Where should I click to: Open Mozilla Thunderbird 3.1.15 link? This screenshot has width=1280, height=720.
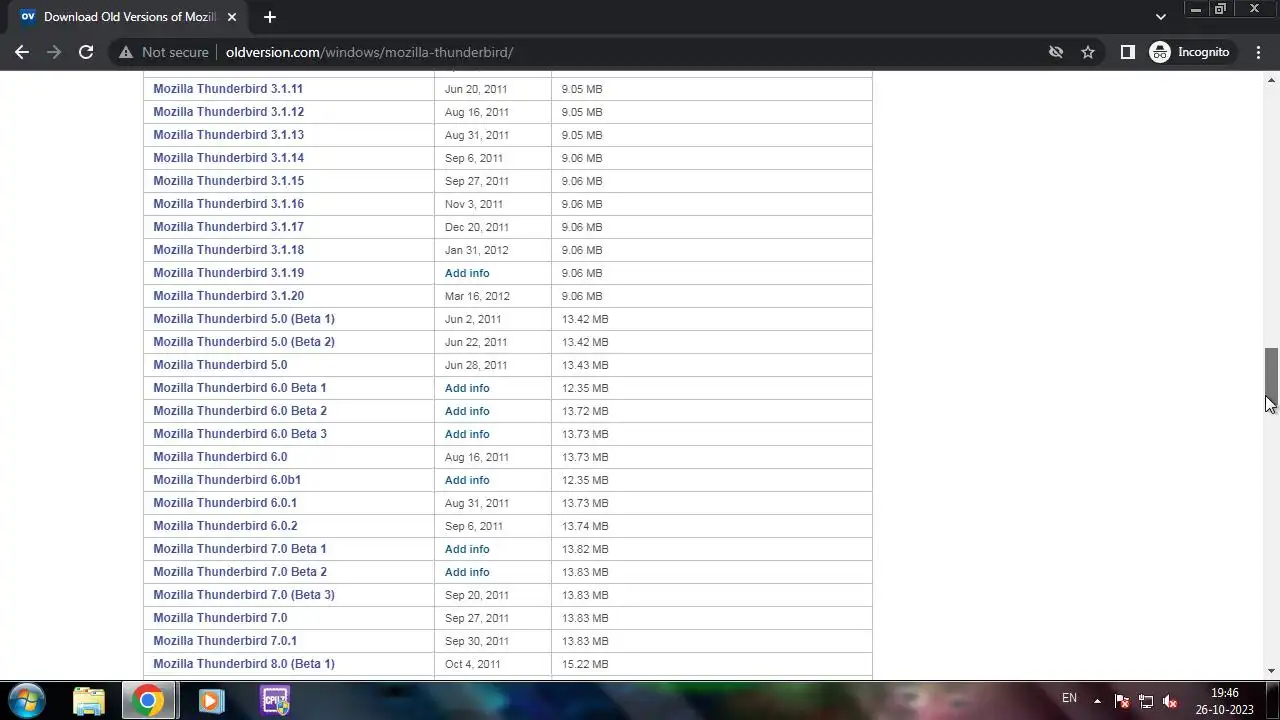click(x=228, y=181)
